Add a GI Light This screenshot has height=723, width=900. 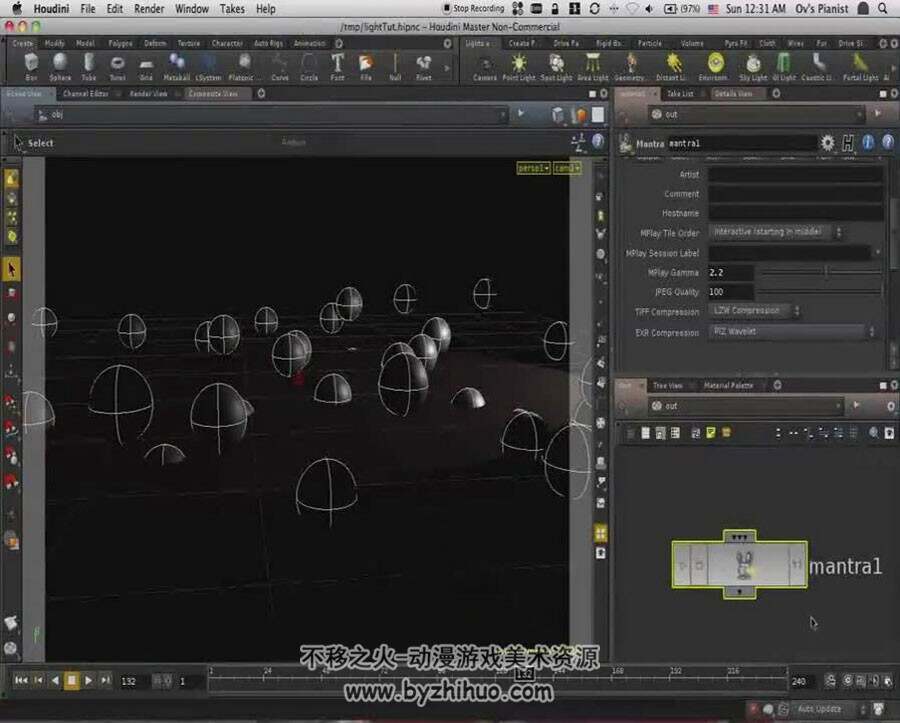(x=784, y=68)
